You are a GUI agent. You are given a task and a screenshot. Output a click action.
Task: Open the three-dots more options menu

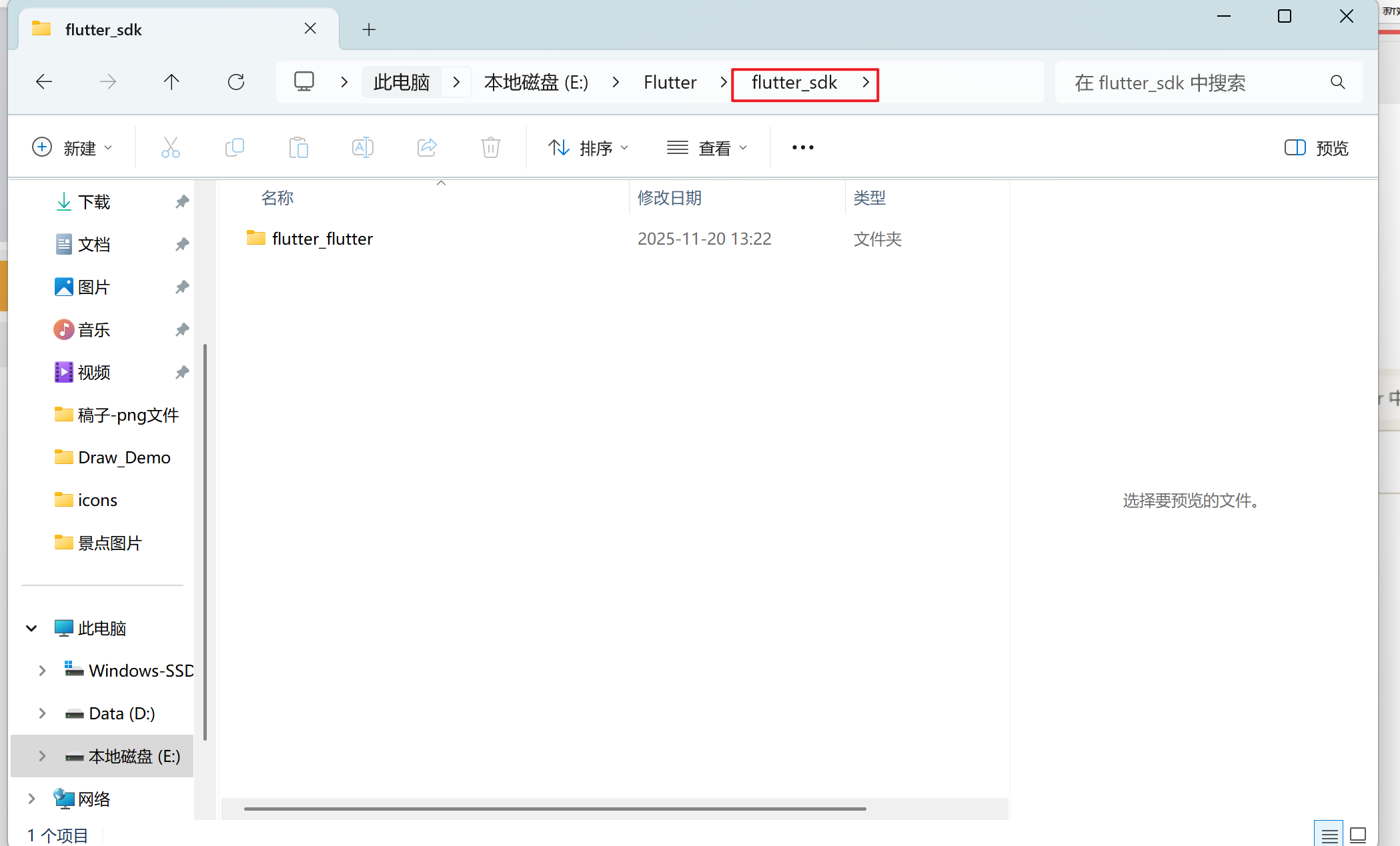[802, 147]
